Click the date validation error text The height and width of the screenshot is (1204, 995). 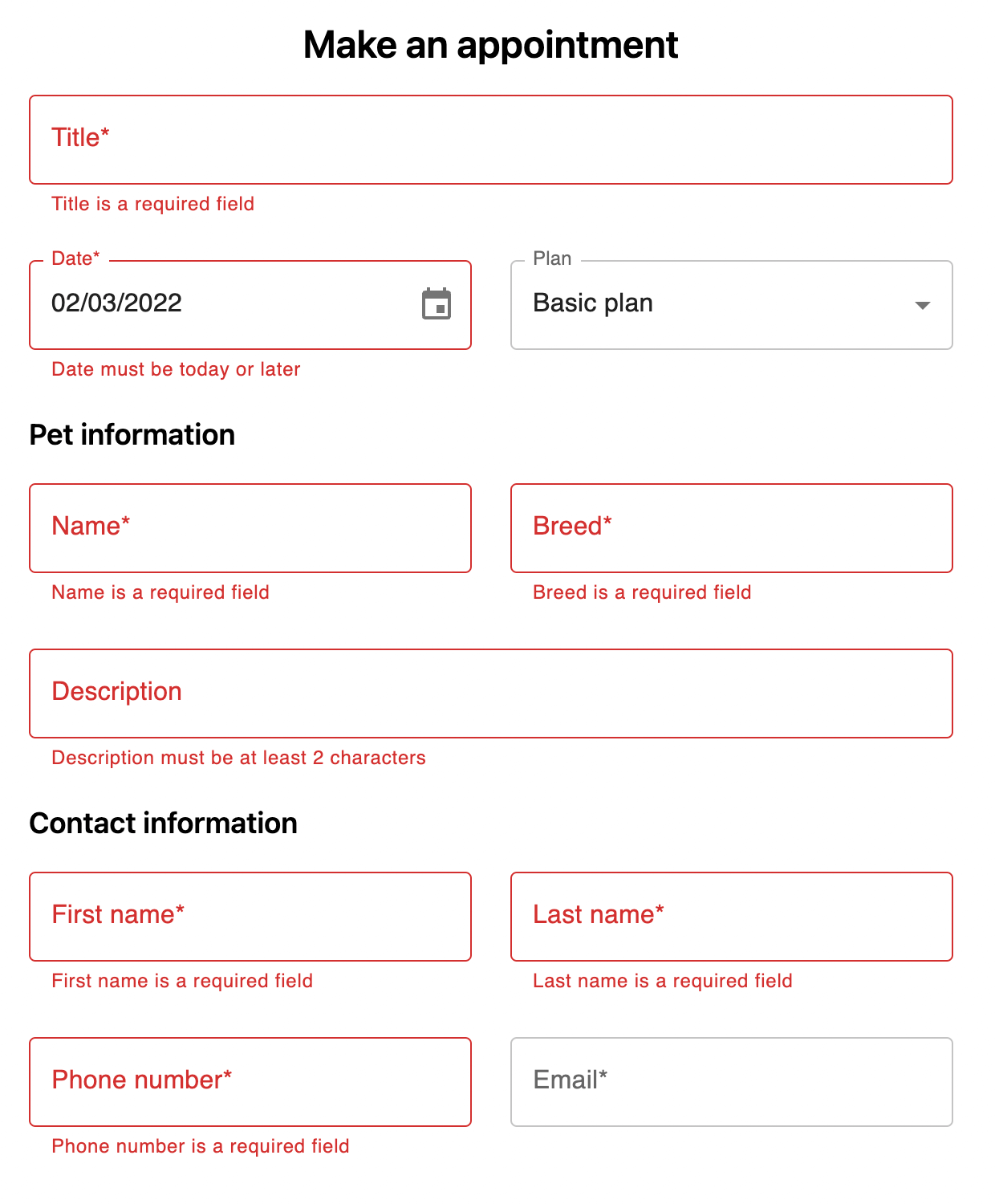pyautogui.click(x=176, y=369)
